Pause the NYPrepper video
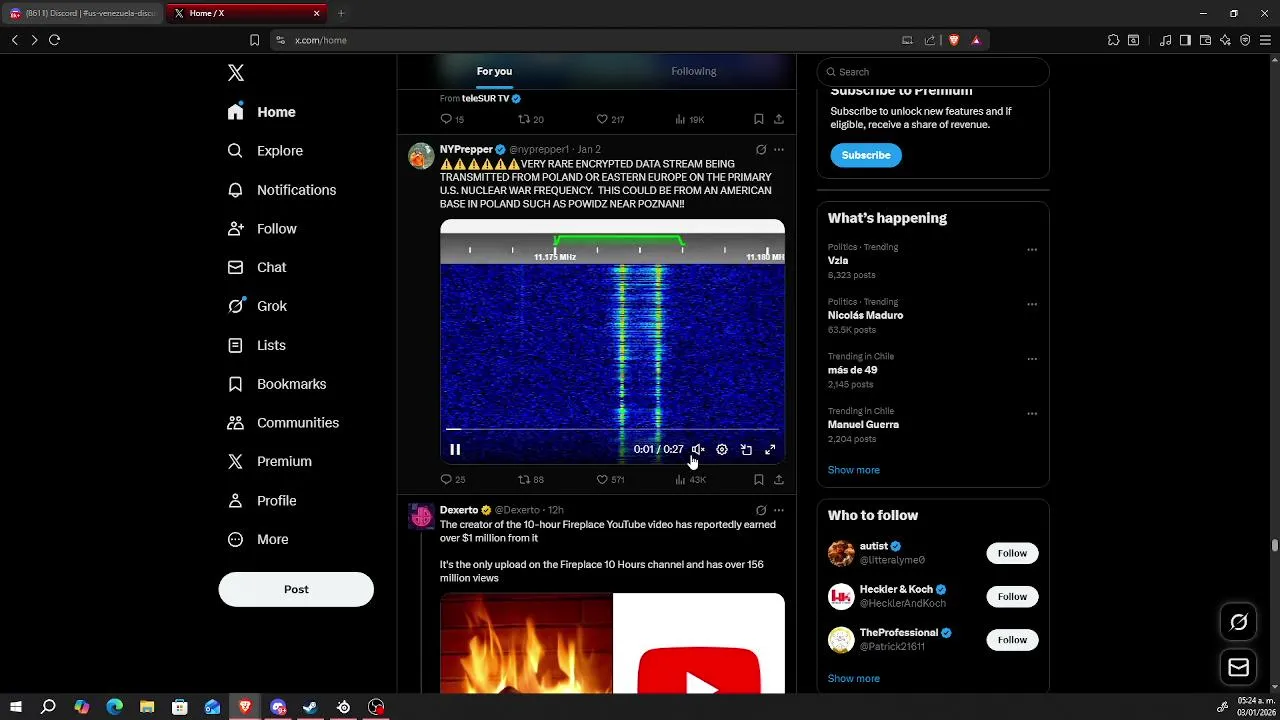The height and width of the screenshot is (720, 1280). pos(455,450)
